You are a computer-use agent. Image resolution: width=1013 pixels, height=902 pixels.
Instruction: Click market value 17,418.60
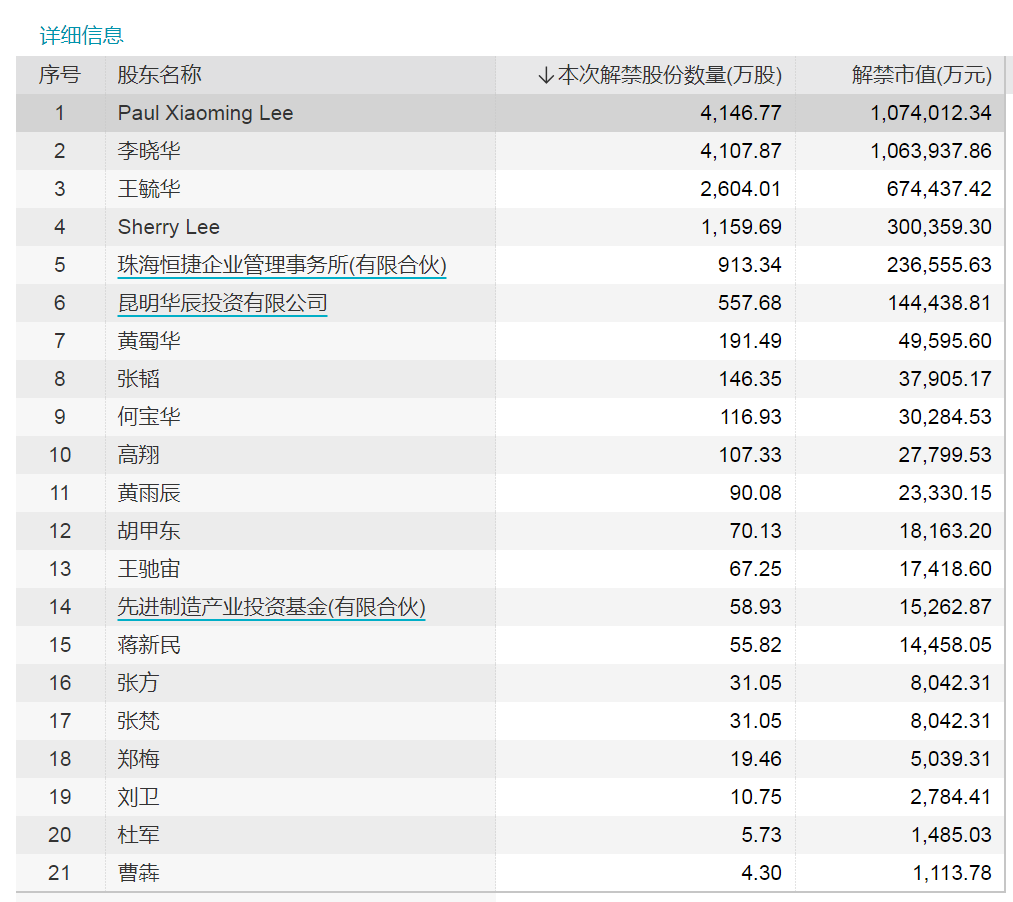(x=946, y=569)
